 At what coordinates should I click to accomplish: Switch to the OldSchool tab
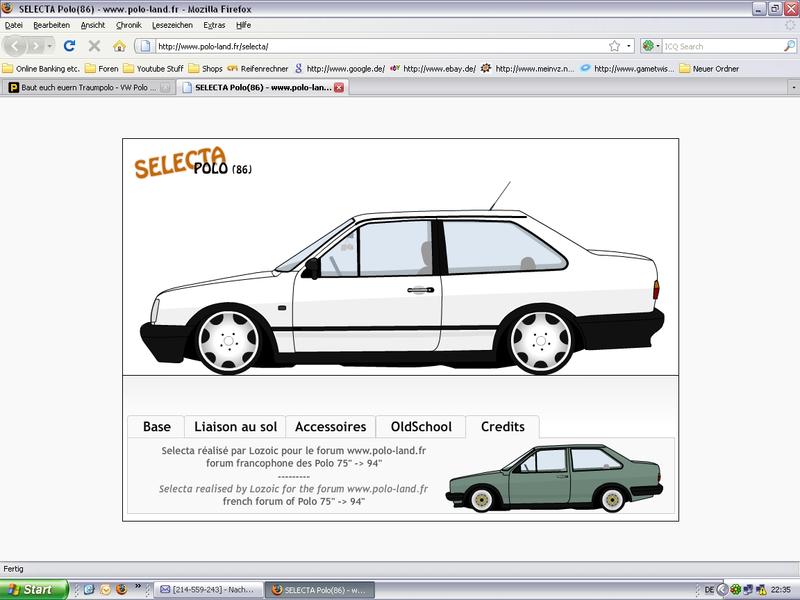421,427
